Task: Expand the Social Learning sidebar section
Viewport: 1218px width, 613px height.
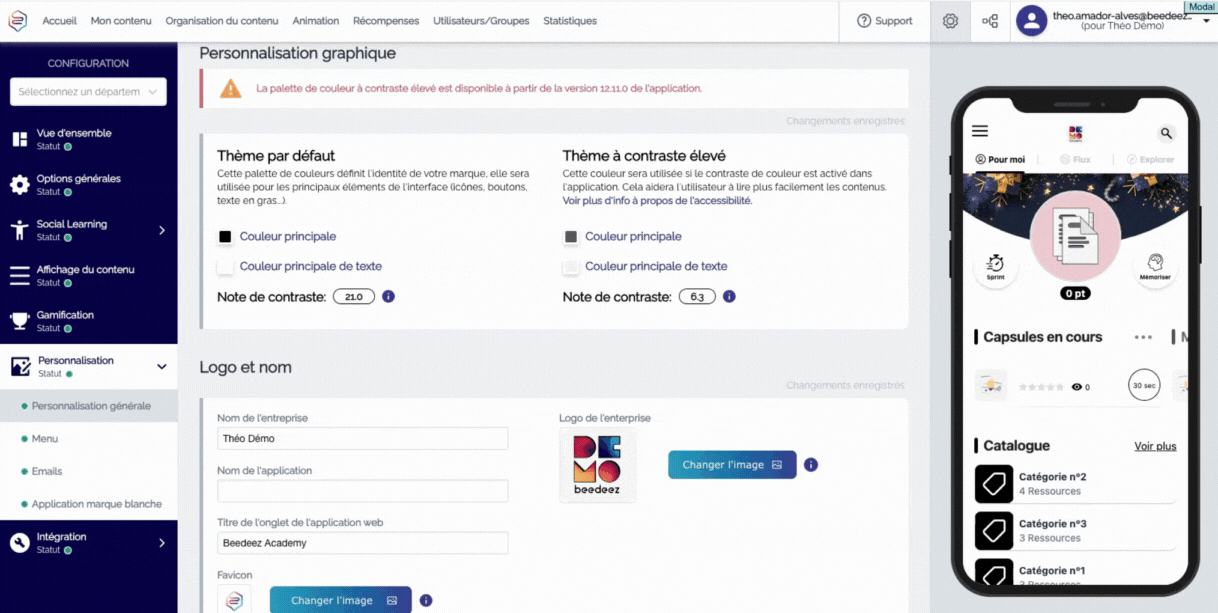Action: click(x=162, y=231)
